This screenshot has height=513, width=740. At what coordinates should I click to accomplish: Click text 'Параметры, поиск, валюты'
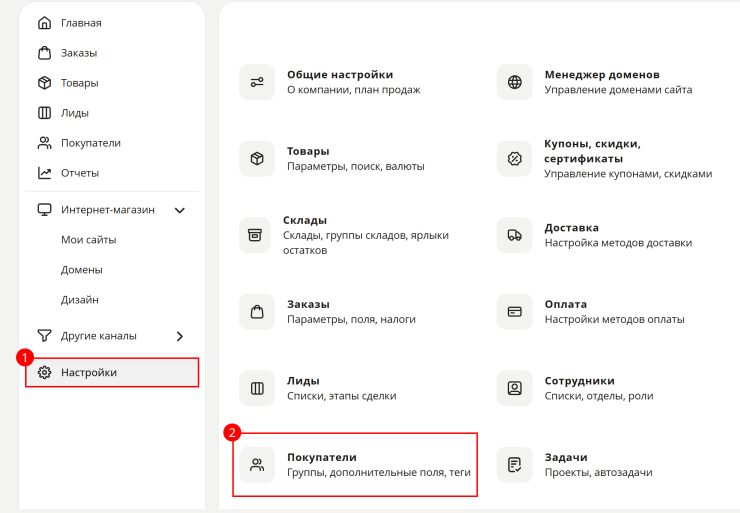coord(356,166)
